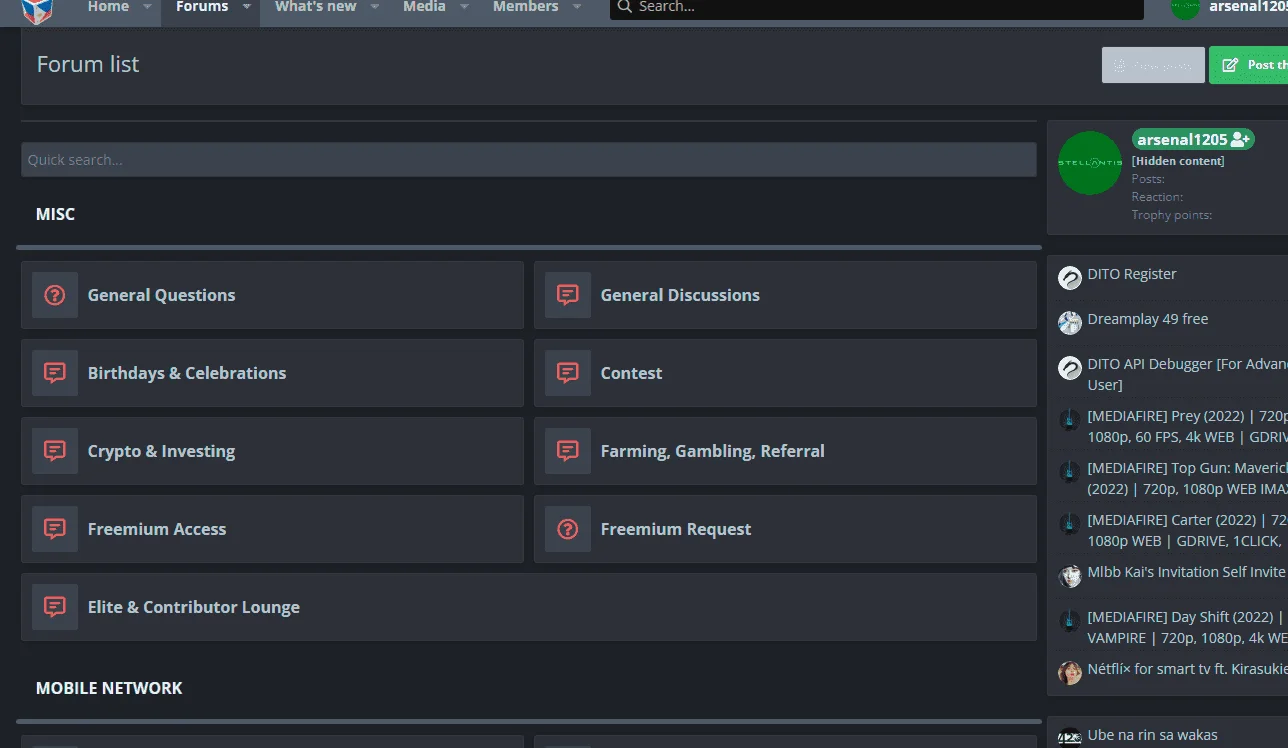Open the Top Gun: Maverick thread

pyautogui.click(x=1187, y=478)
